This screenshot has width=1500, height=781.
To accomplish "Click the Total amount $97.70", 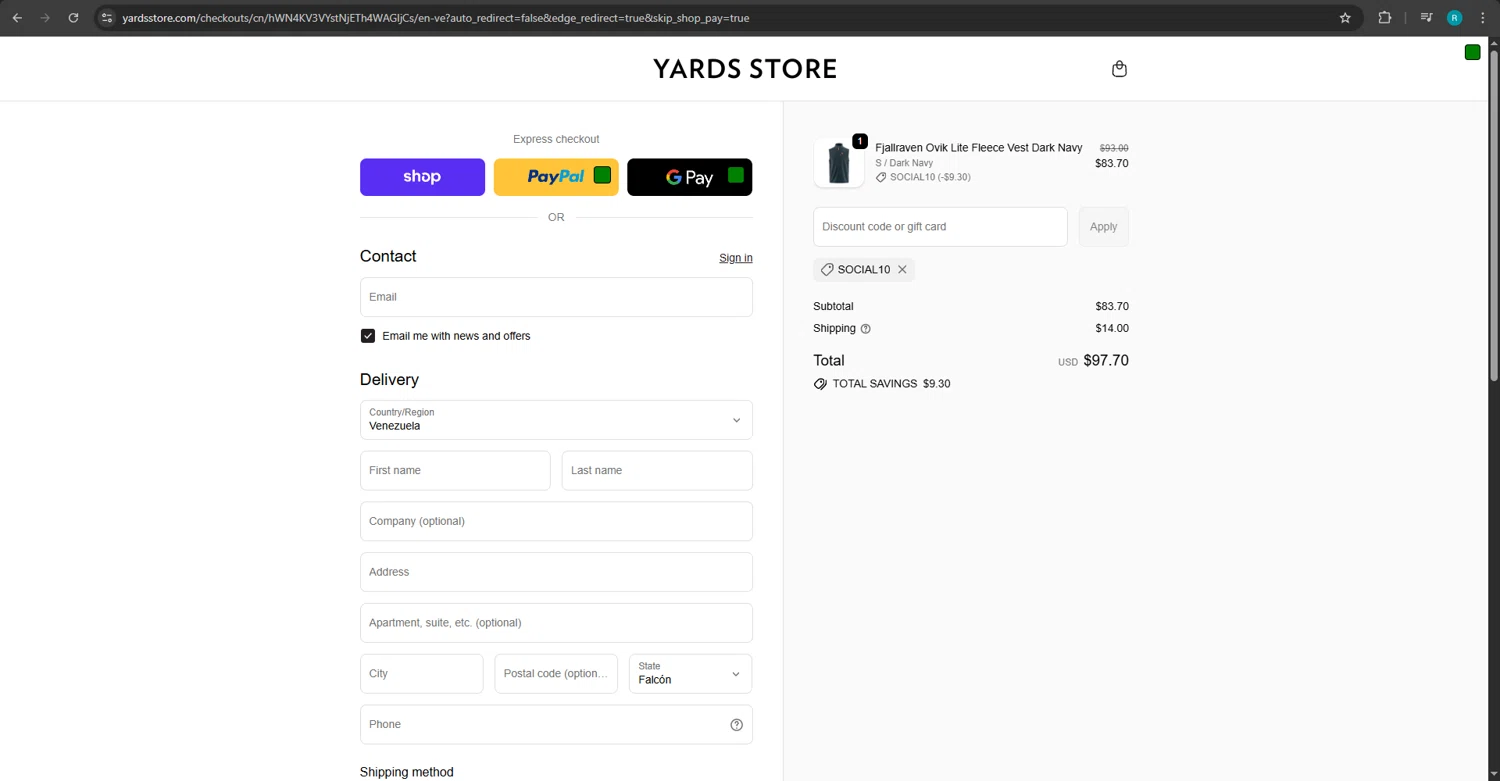I will coord(1106,361).
